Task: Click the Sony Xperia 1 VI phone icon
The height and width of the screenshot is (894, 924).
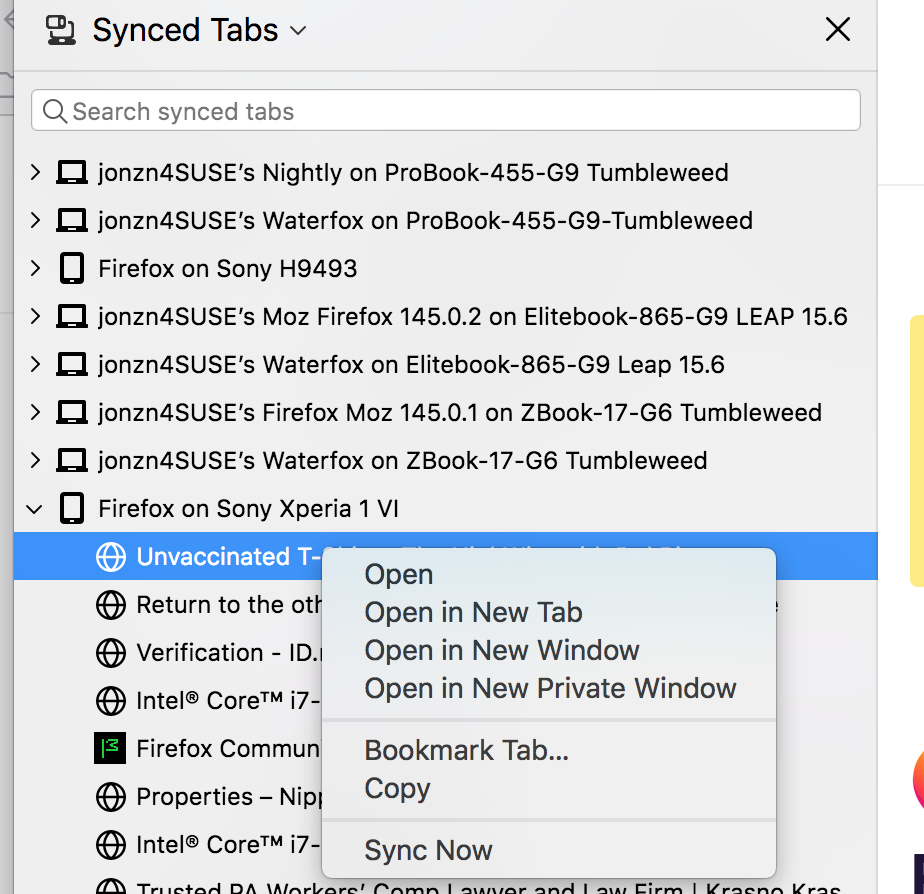Action: 71,508
